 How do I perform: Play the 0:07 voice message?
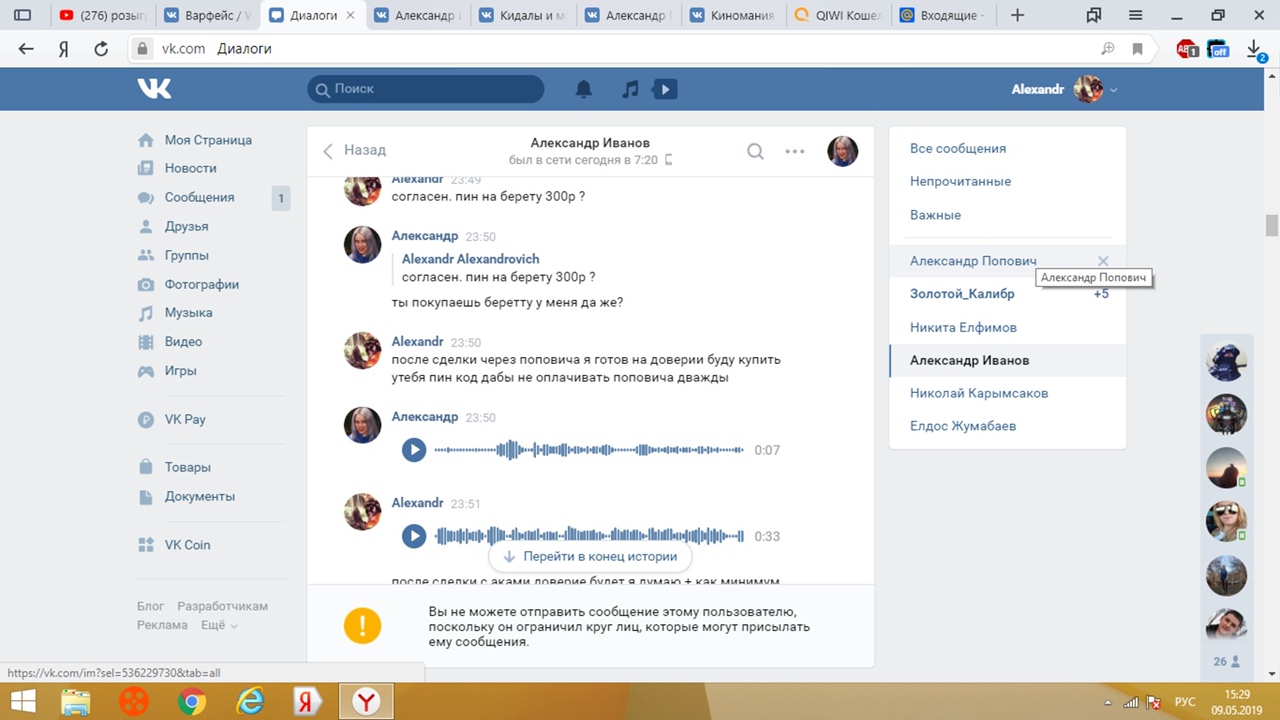[x=414, y=450]
